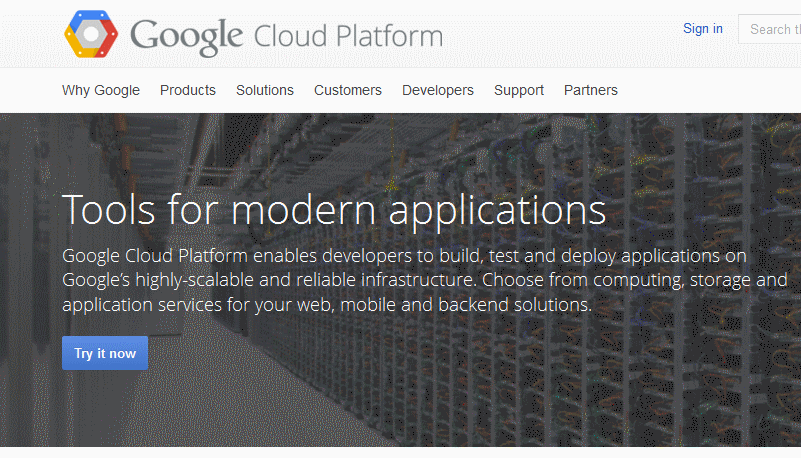This screenshot has width=801, height=458.
Task: Click the Tools for modern applications headline
Action: point(334,210)
